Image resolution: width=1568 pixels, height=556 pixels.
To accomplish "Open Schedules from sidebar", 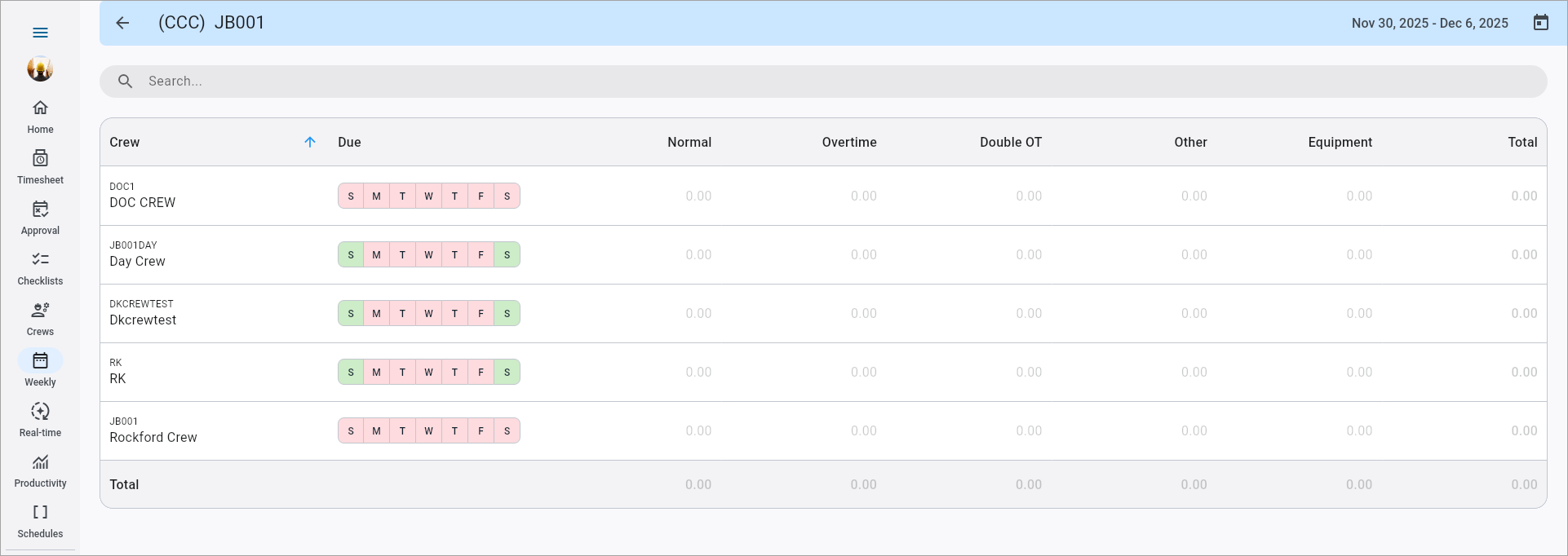I will 40,522.
